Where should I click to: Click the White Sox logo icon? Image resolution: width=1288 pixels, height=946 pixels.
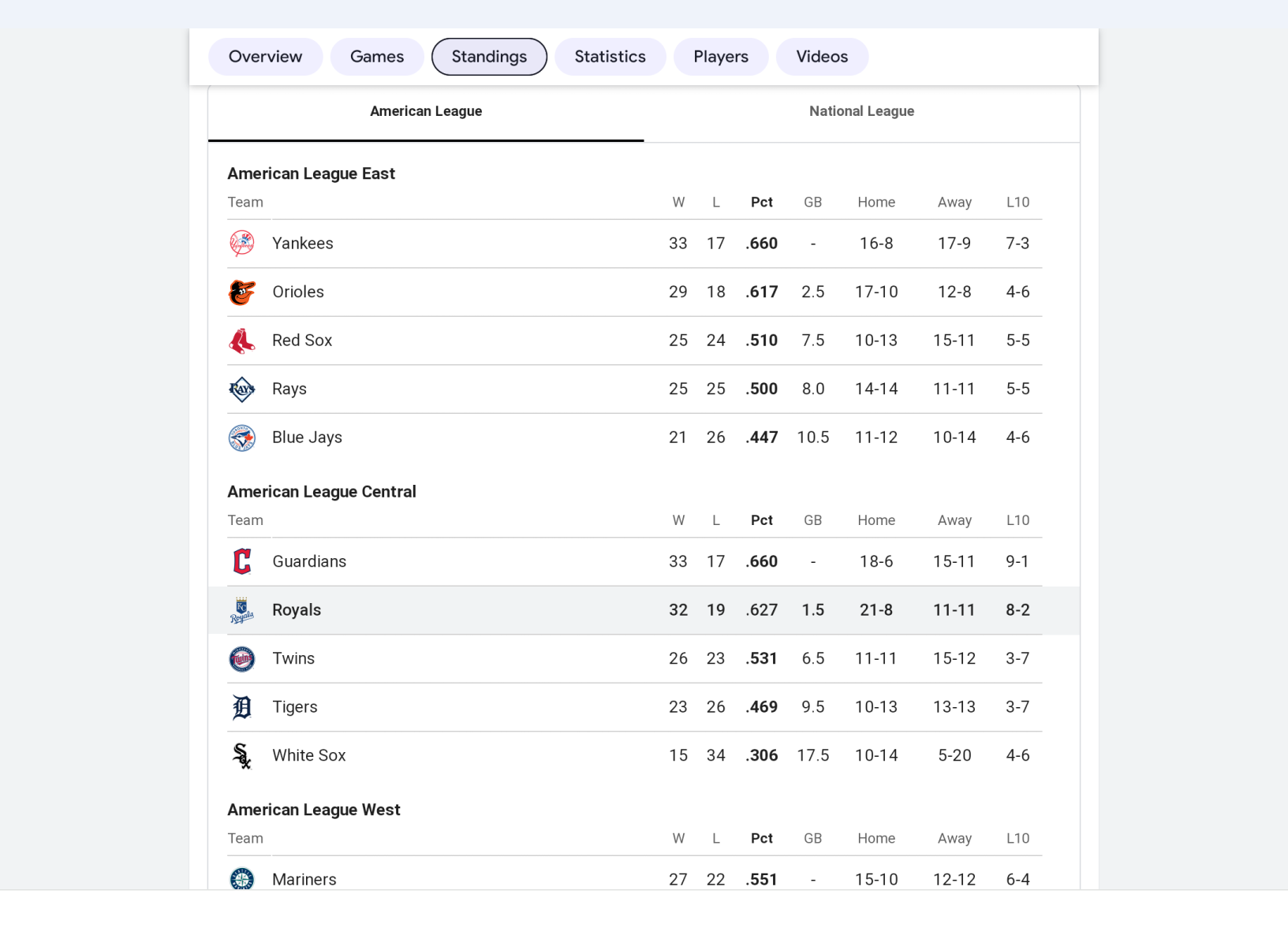pyautogui.click(x=242, y=756)
